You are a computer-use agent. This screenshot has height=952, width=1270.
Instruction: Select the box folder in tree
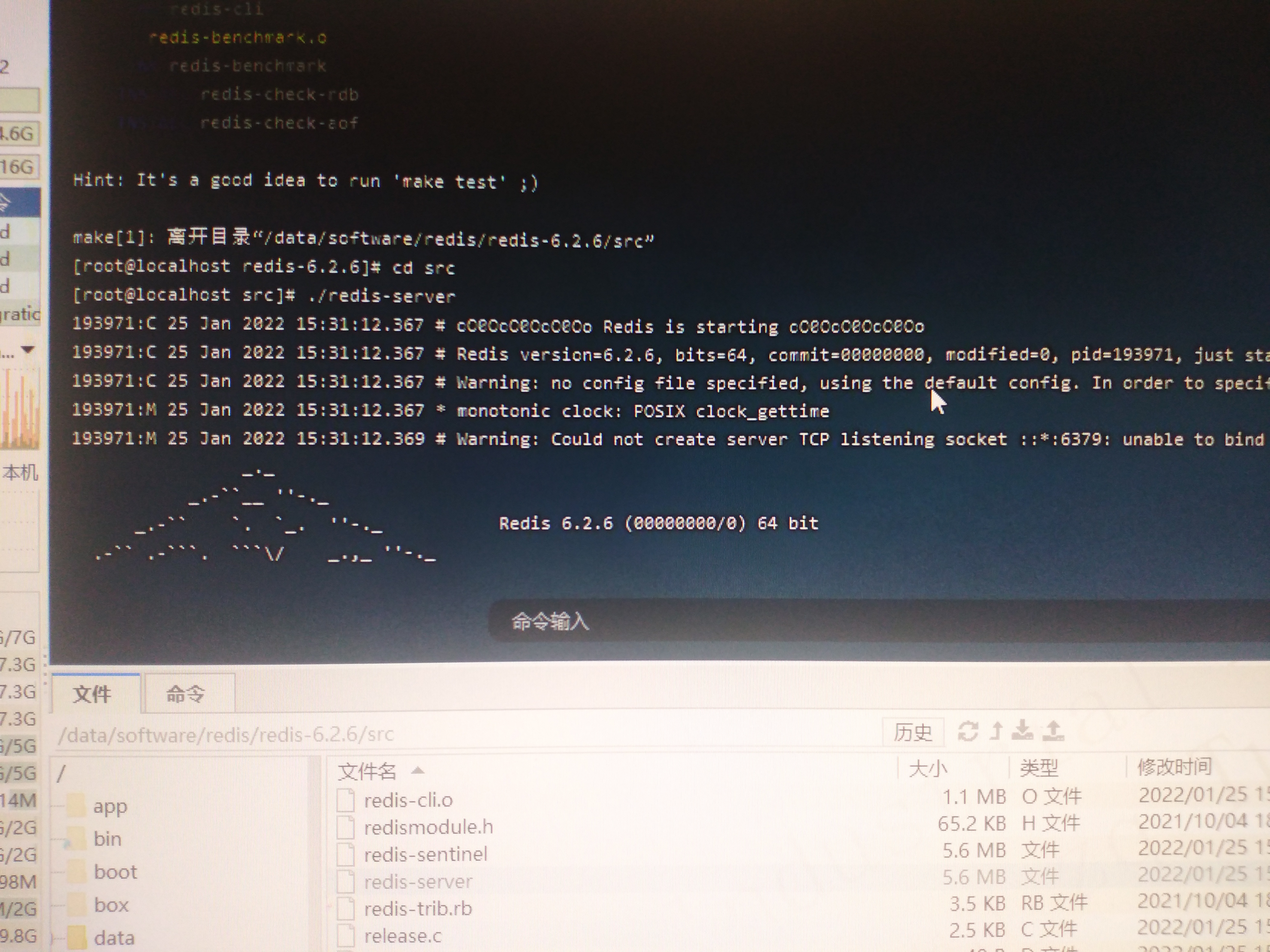[111, 905]
